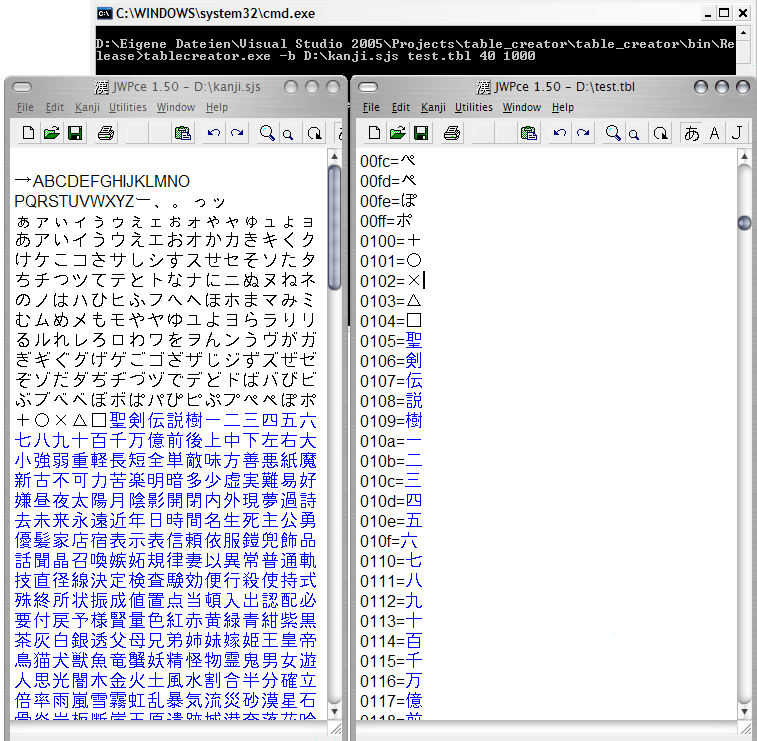Screen dimensions: 757x741
Task: Open File menu in test.tbl window
Action: tap(371, 107)
